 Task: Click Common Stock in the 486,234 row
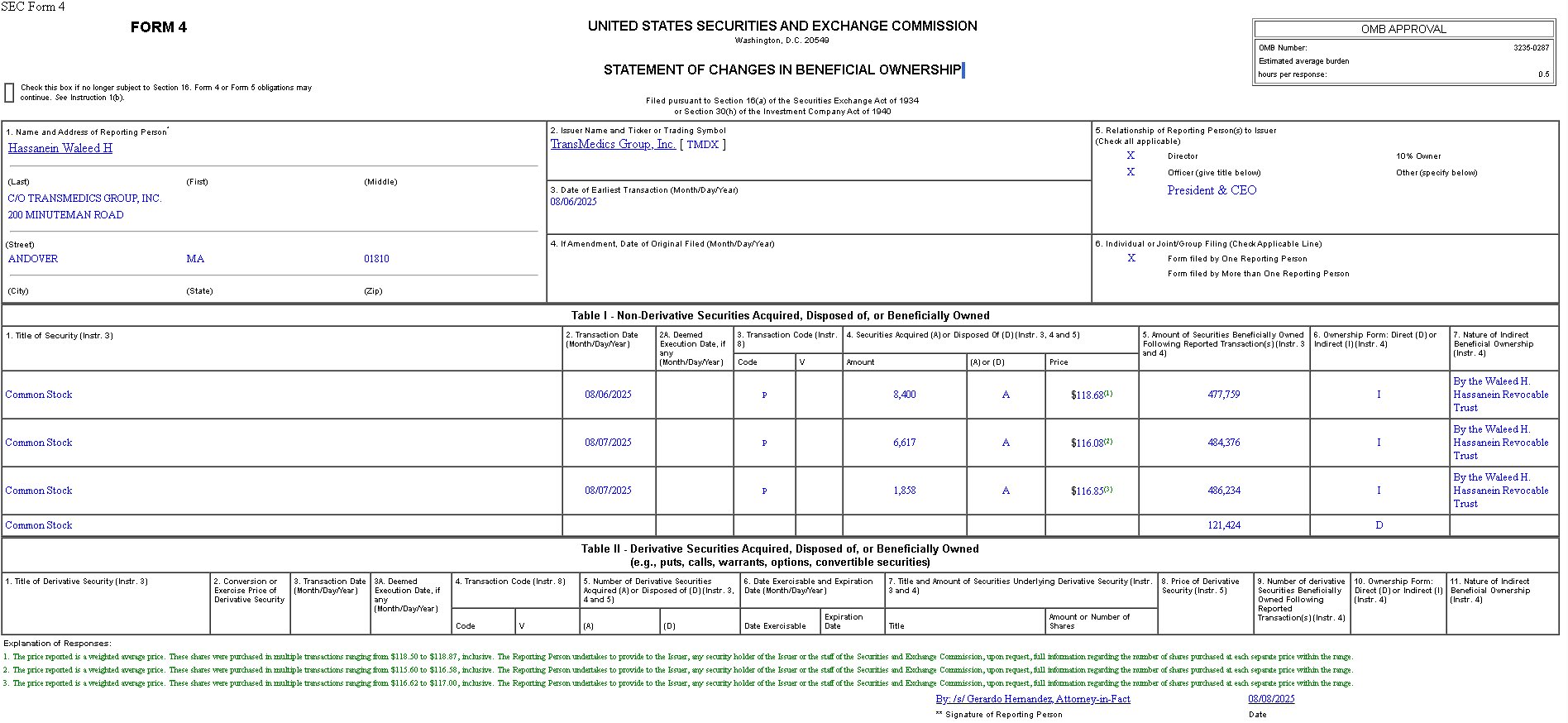coord(39,491)
